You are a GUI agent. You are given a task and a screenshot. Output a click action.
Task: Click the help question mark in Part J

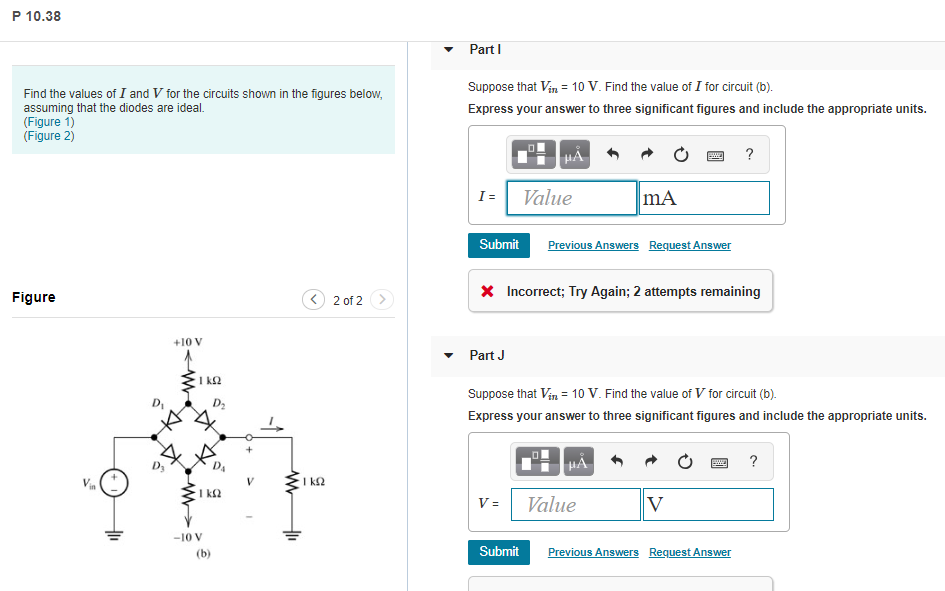(753, 461)
